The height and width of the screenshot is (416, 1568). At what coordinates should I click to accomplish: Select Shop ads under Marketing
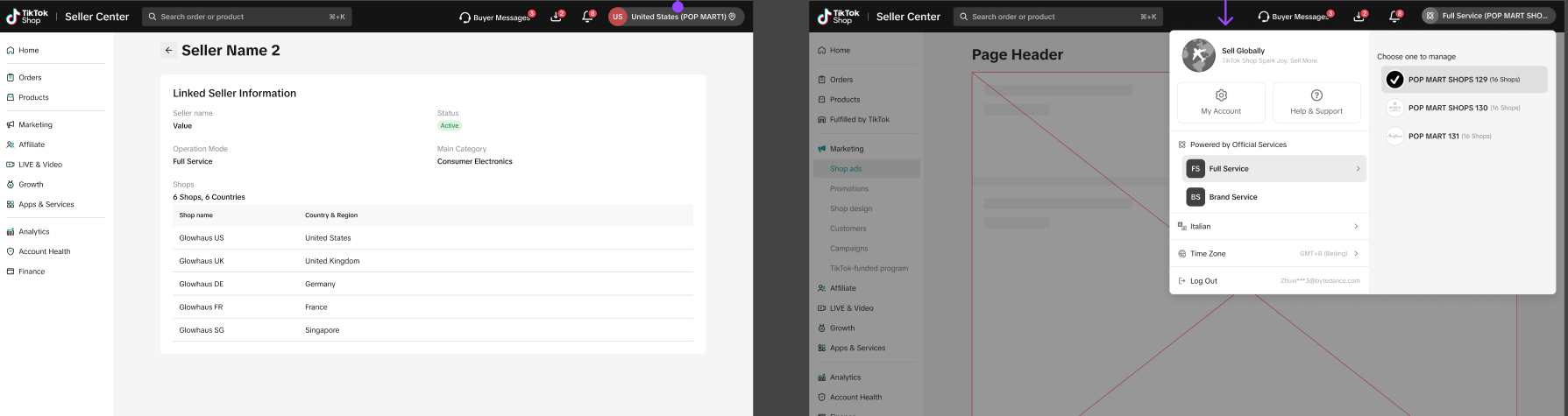(x=846, y=169)
